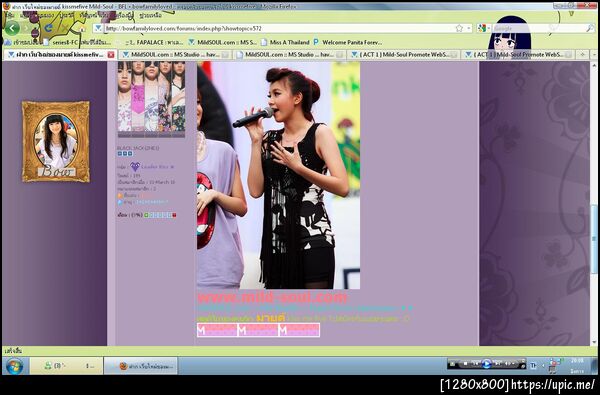This screenshot has width=600, height=395.
Task: Mute the taskbar media player volume
Action: (x=507, y=364)
